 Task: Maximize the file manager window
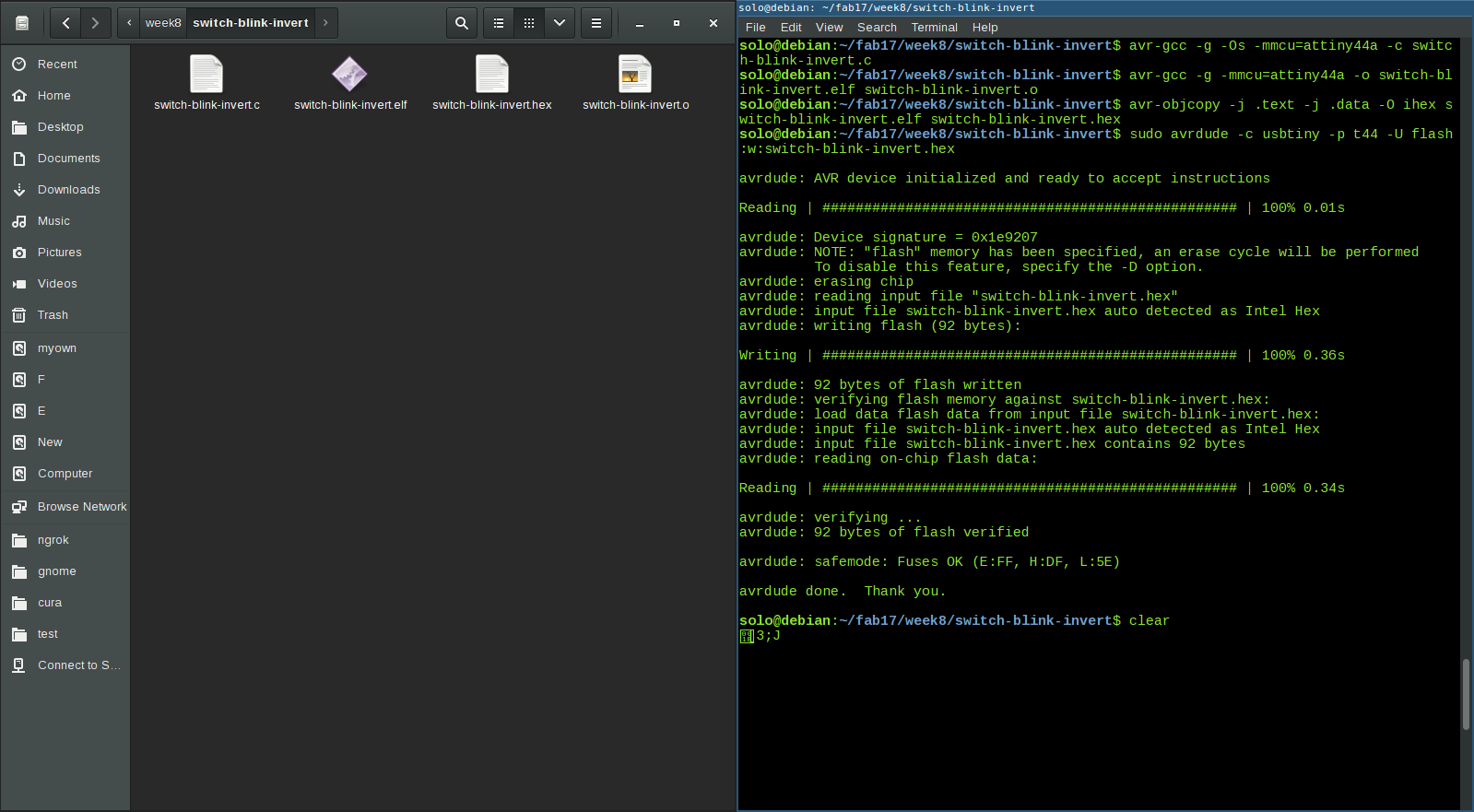(676, 23)
